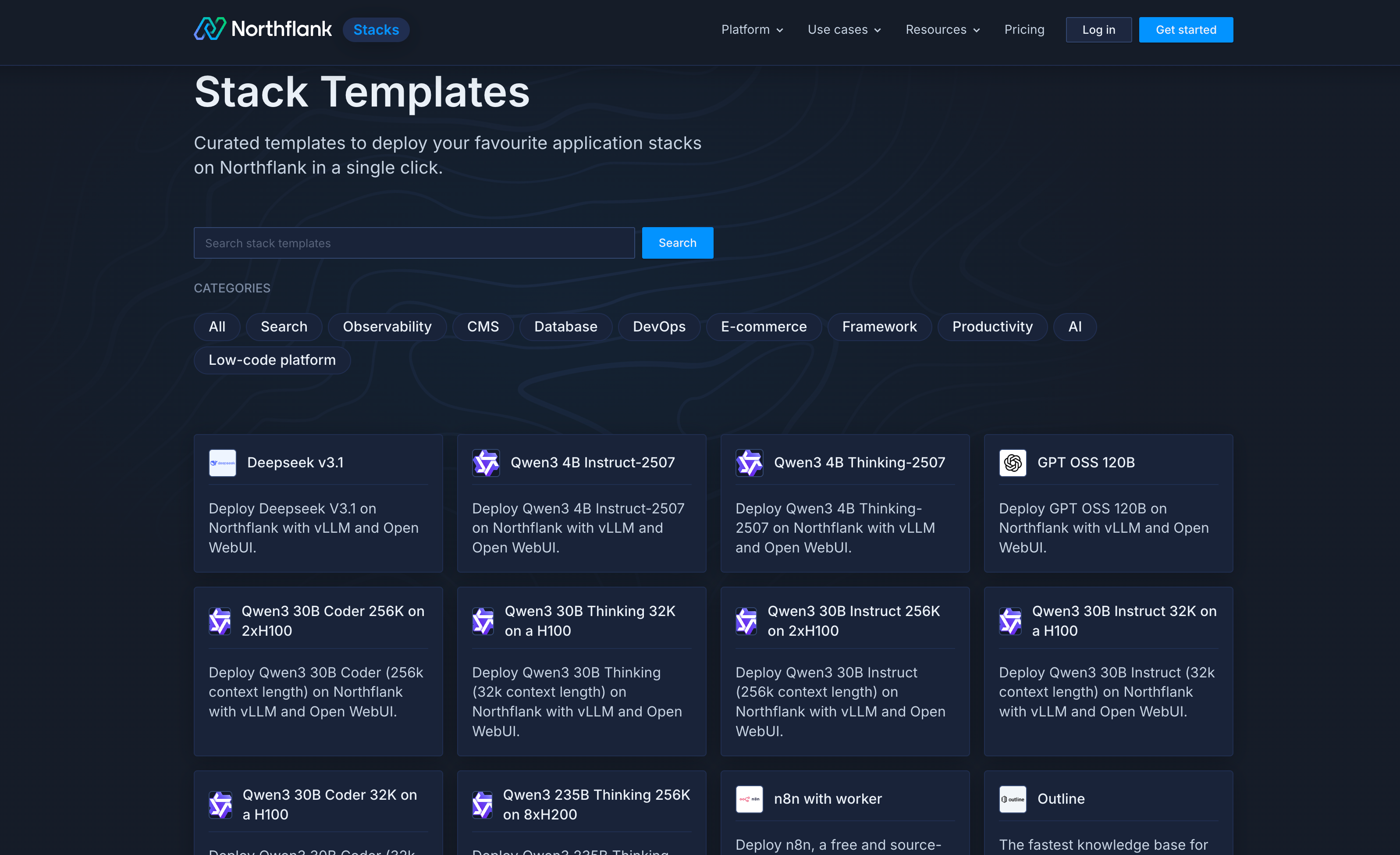Click 'The fastest knowledge base for' text
The image size is (1400, 855).
(x=1103, y=845)
